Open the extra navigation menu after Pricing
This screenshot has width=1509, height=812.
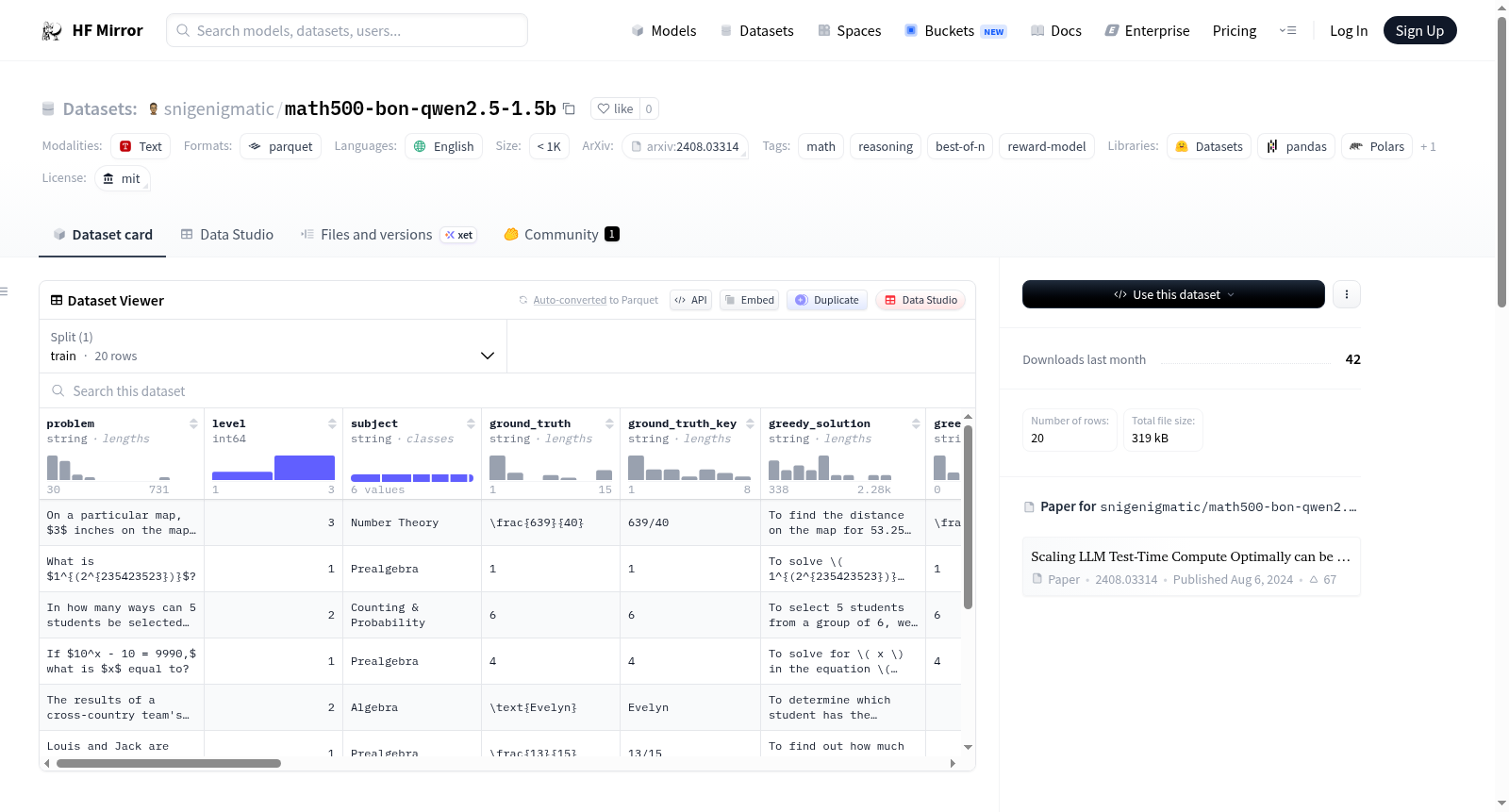click(1287, 31)
